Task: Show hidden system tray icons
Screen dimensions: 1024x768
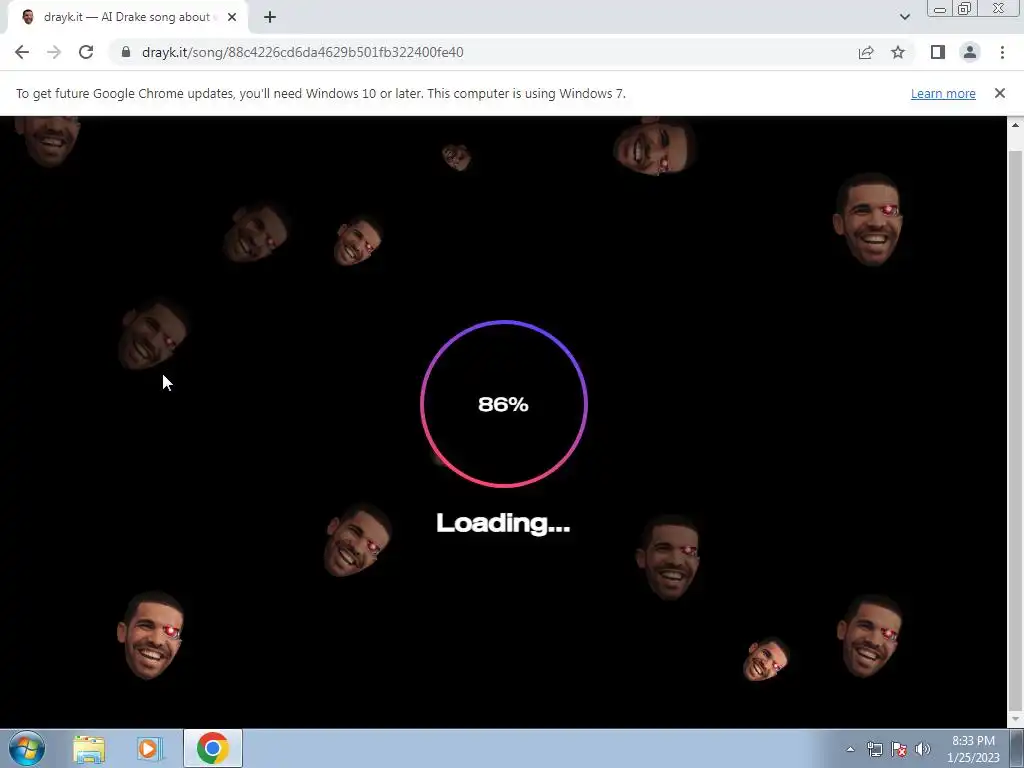Action: 850,749
